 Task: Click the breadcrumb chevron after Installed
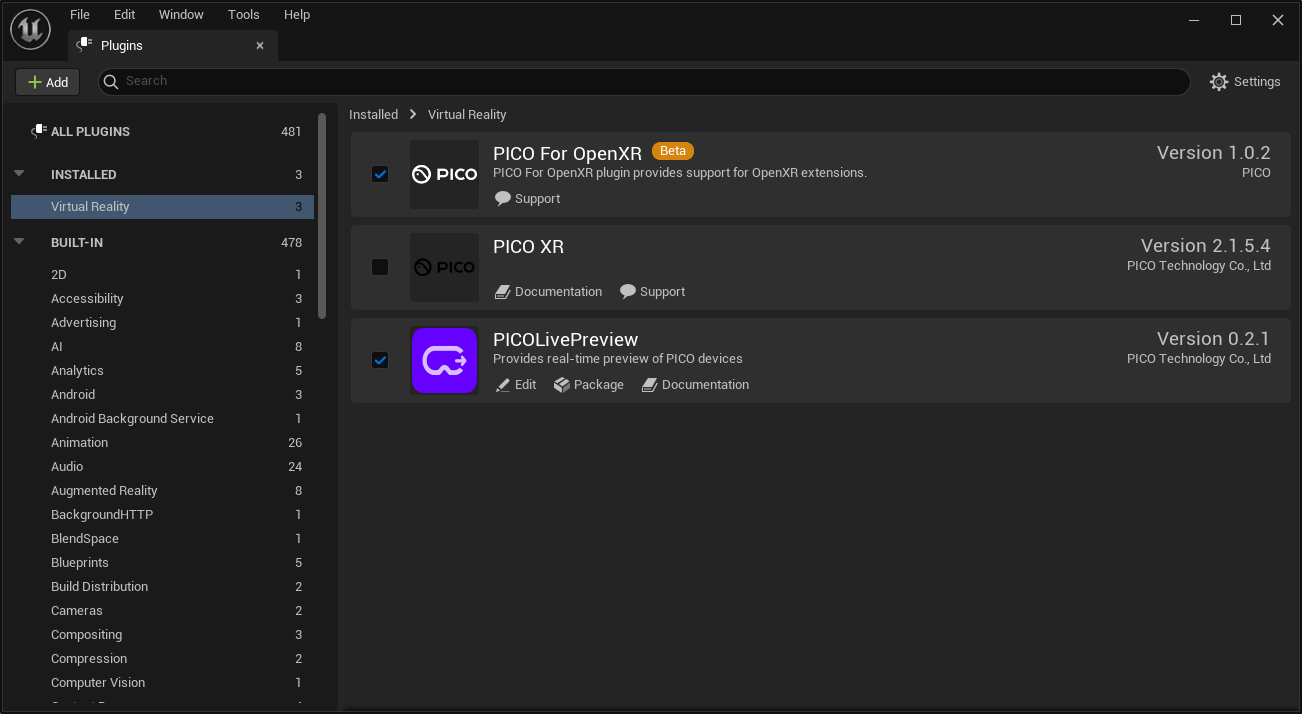point(412,115)
